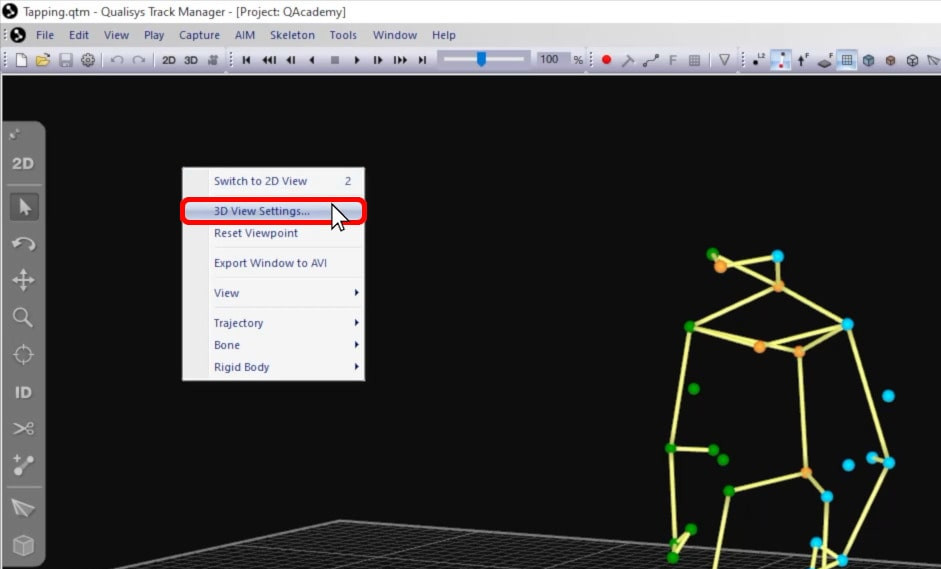Viewport: 941px width, 569px height.
Task: Toggle the bones display icon
Action: click(780, 60)
